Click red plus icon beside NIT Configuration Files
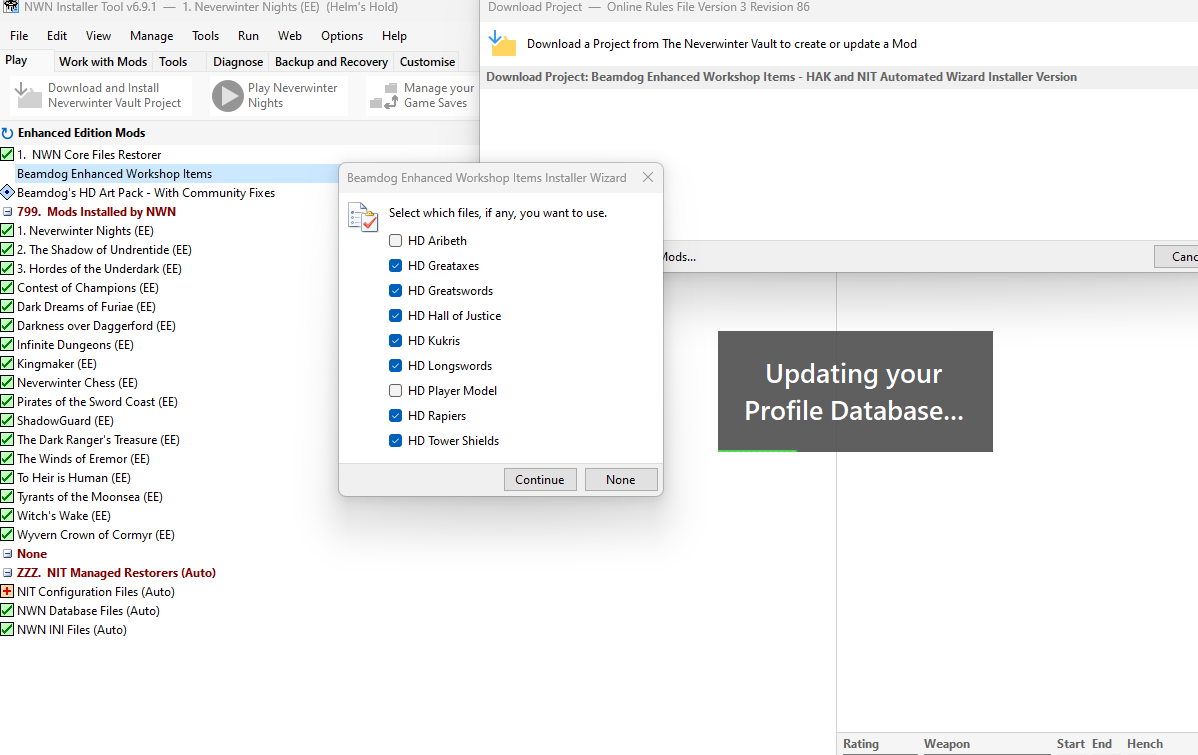Screen dimensions: 1198x755 pos(8,591)
